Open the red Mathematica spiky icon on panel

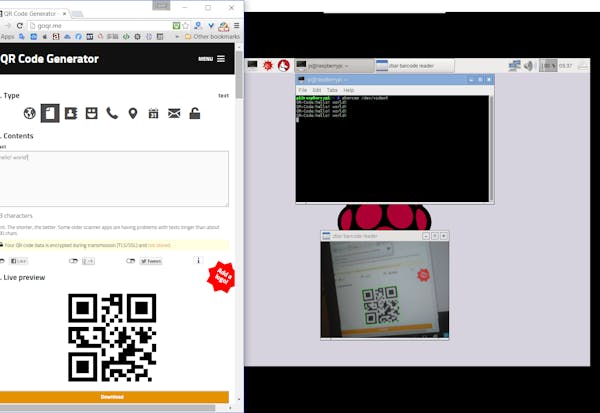click(268, 65)
